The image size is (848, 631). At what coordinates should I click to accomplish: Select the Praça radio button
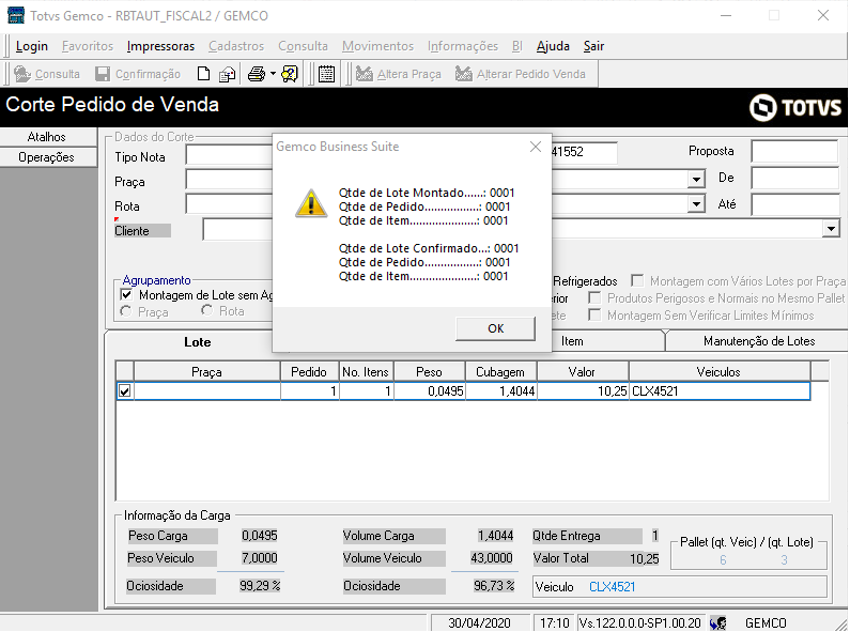pyautogui.click(x=126, y=311)
